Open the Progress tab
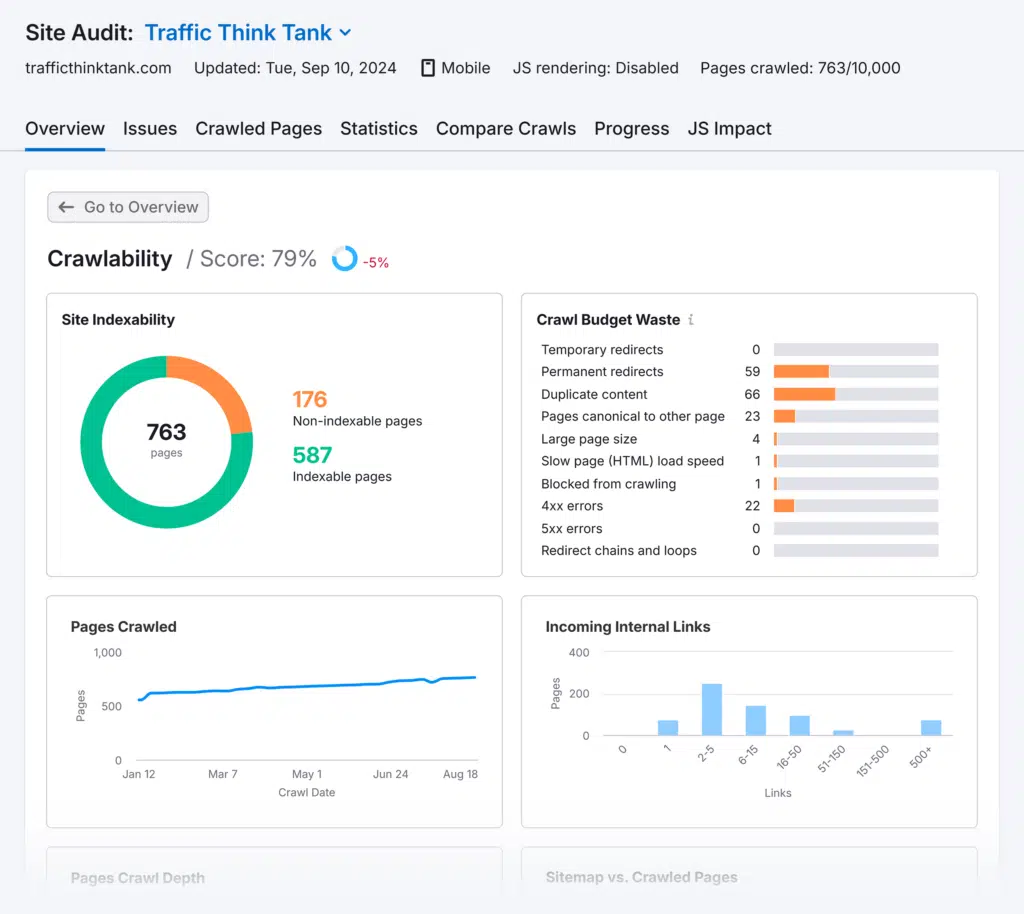The width and height of the screenshot is (1024, 914). (631, 129)
